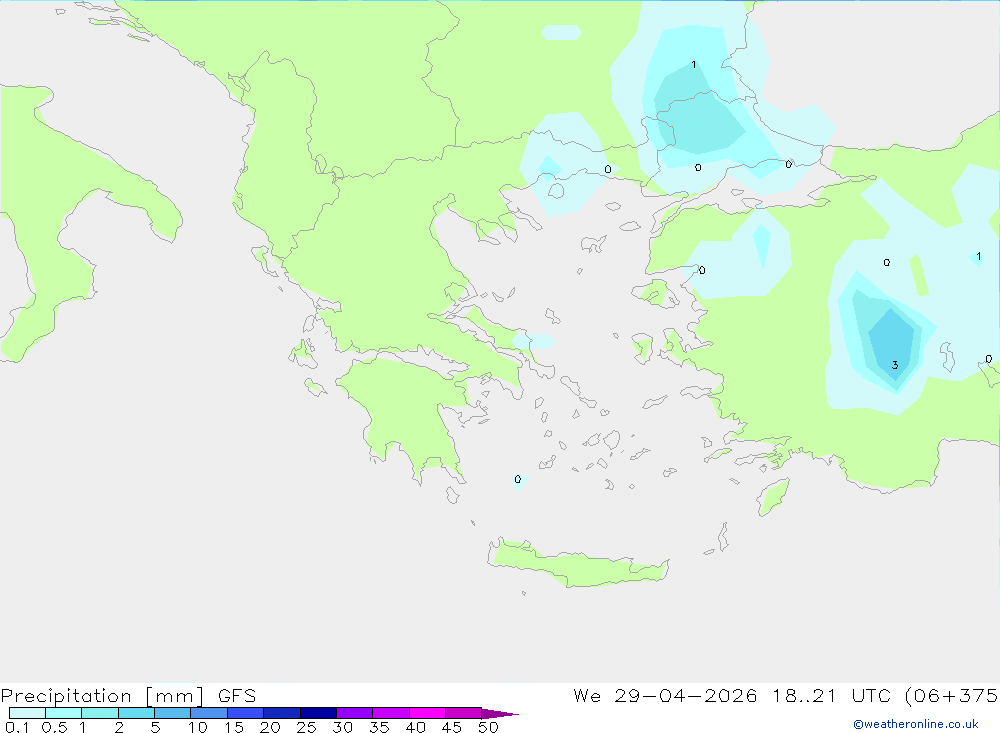Click the 30–35 mm purple legend swatch

(355, 713)
